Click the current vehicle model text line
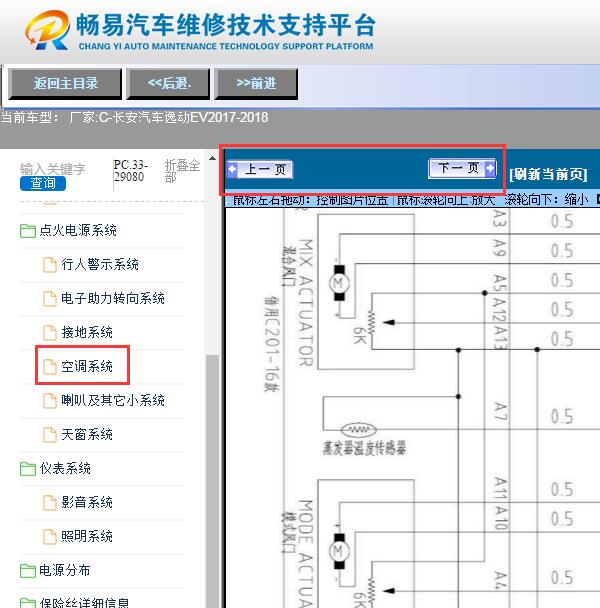 pyautogui.click(x=134, y=117)
